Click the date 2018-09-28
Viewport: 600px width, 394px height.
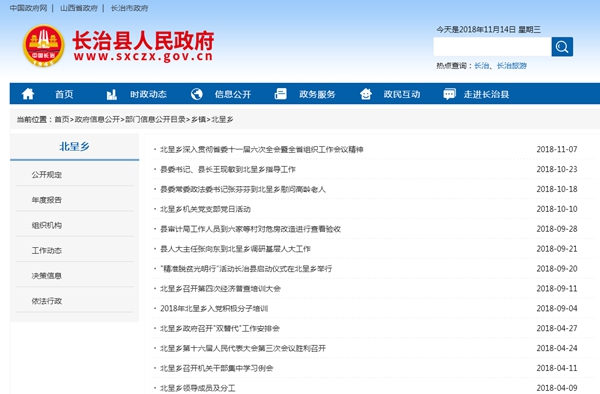(557, 229)
